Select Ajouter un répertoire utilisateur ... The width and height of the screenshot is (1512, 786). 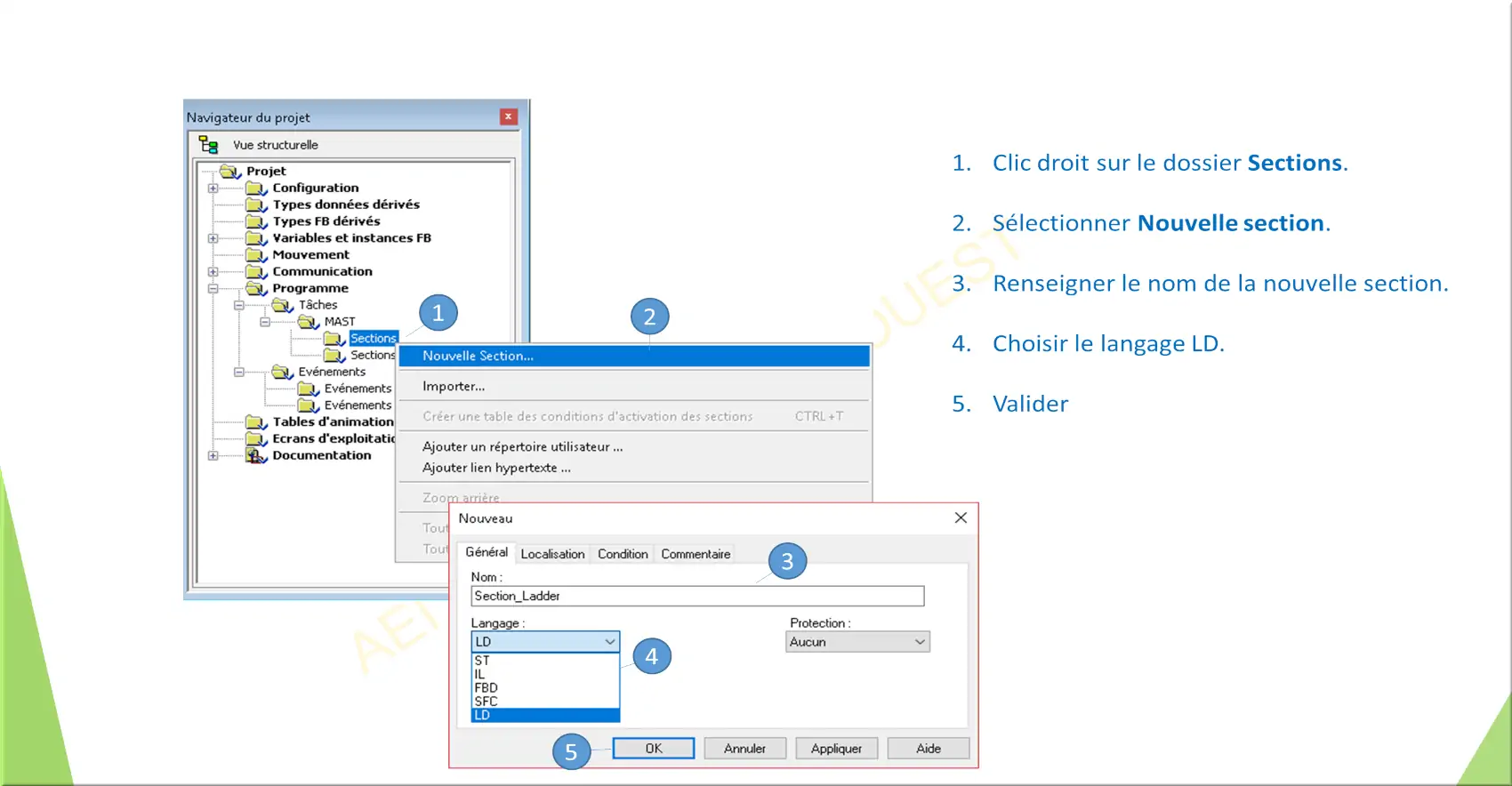coord(633,446)
